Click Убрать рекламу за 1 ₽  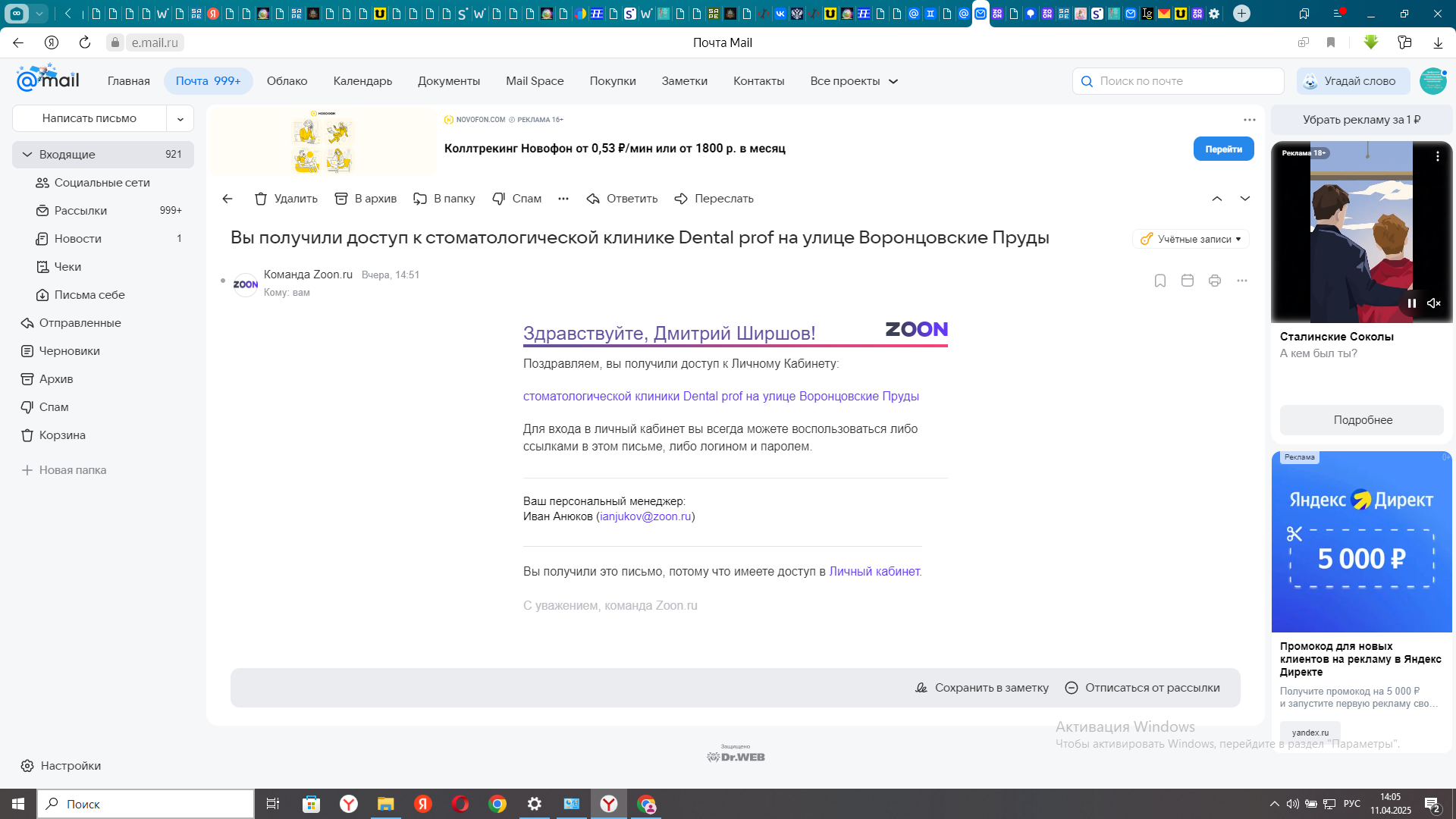pyautogui.click(x=1361, y=120)
